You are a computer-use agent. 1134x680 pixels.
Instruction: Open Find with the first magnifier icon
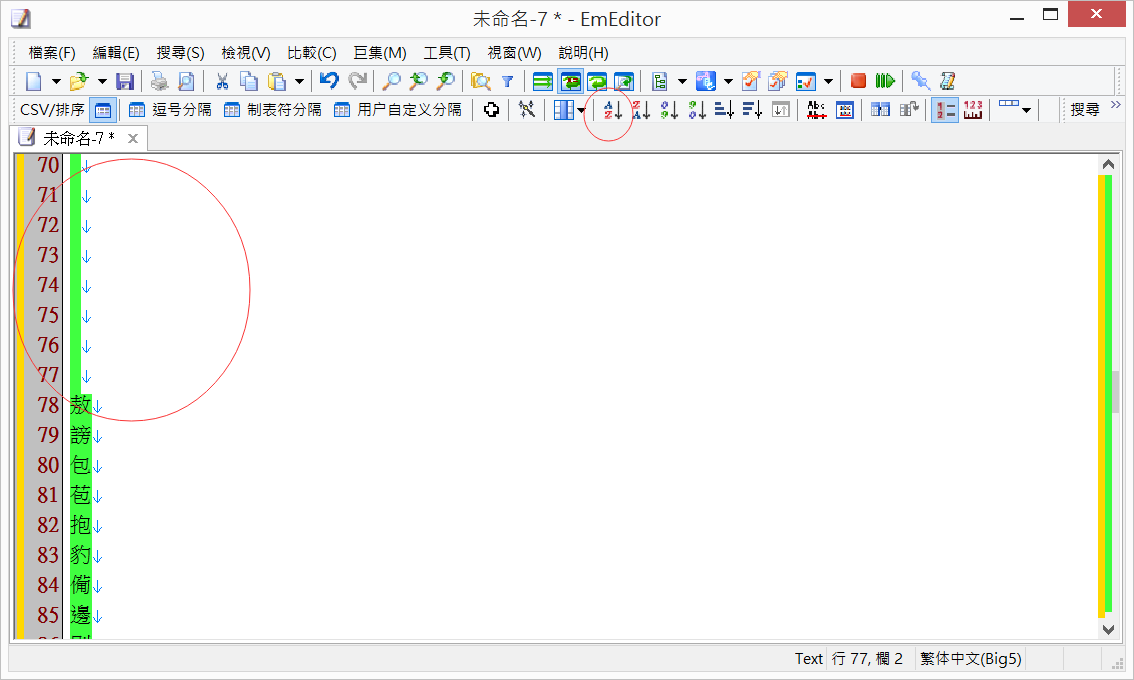(391, 81)
